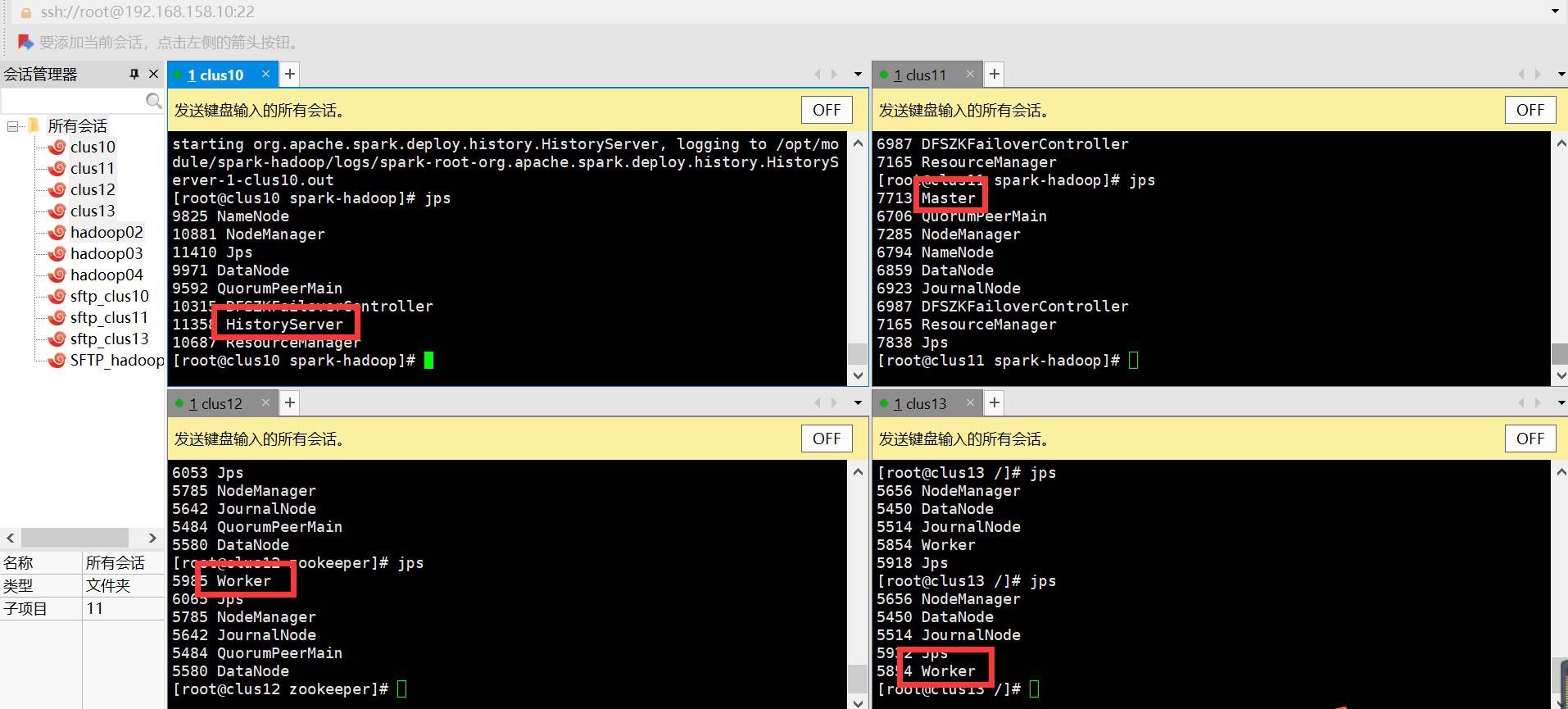Close the clus11 tab

[971, 74]
